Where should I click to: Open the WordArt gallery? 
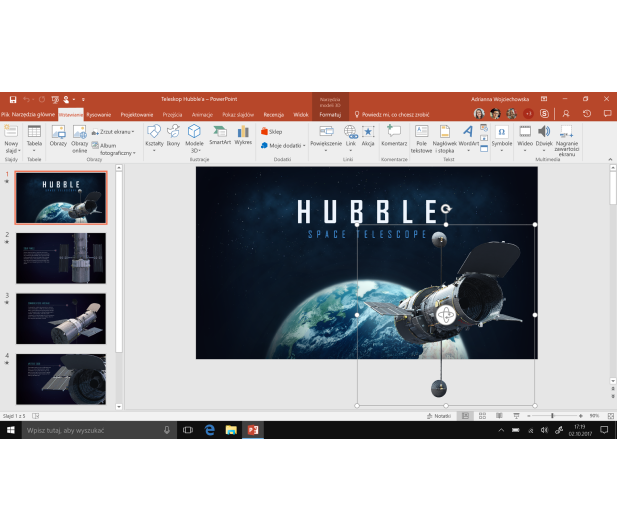(468, 139)
